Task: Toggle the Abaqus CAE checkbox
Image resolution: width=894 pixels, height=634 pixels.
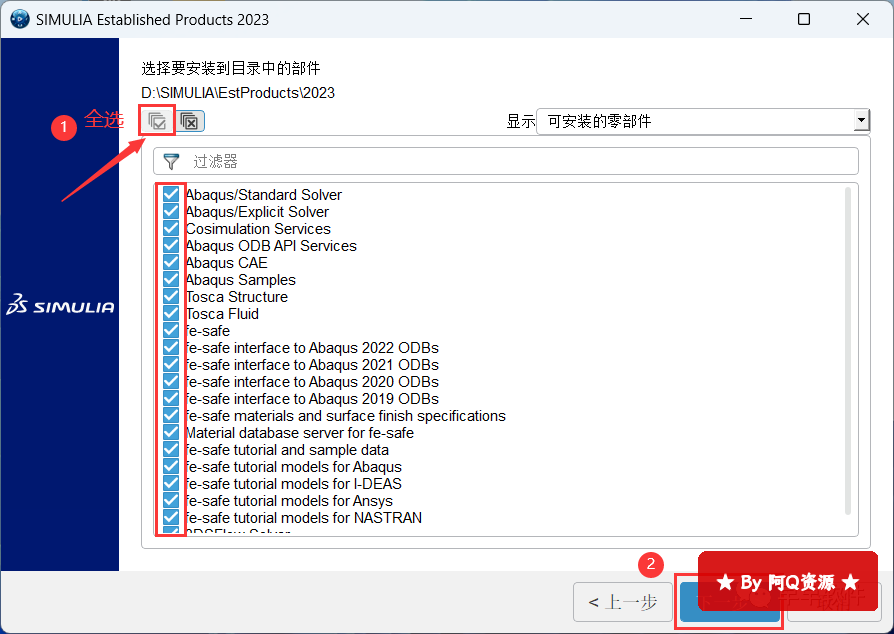Action: point(171,263)
